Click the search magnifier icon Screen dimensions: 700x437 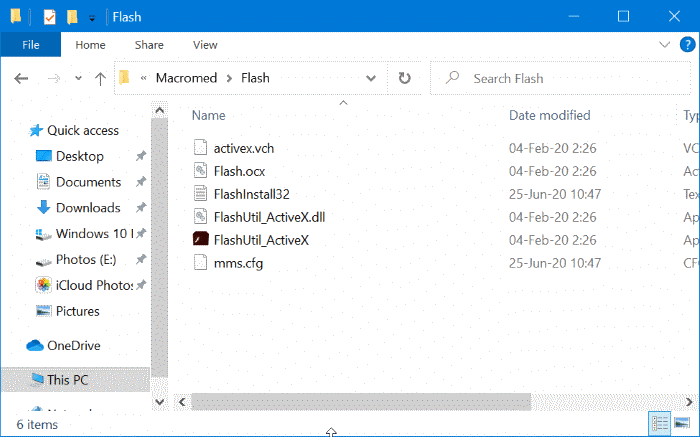(452, 78)
